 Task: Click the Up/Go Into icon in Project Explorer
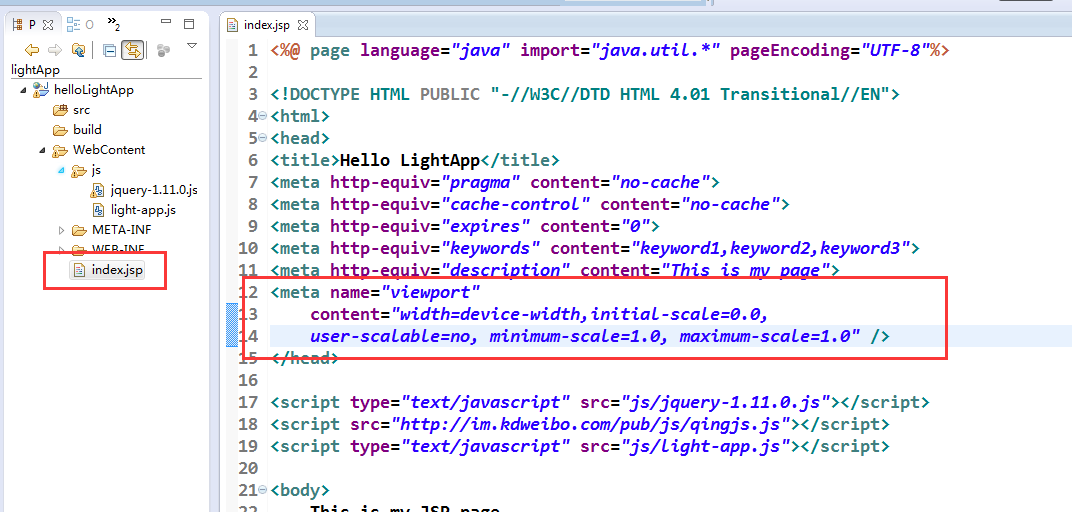[x=78, y=49]
